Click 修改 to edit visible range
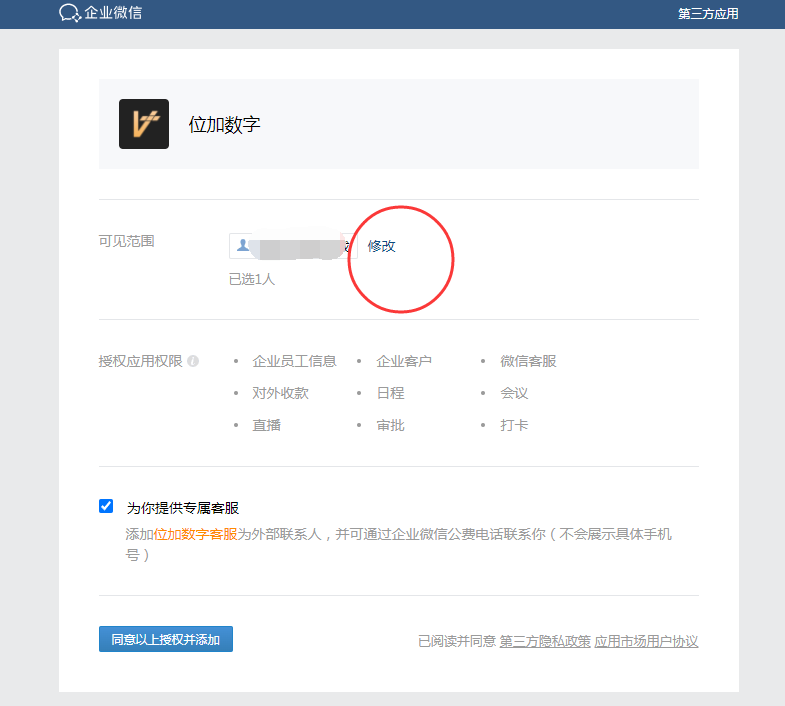 [x=381, y=246]
